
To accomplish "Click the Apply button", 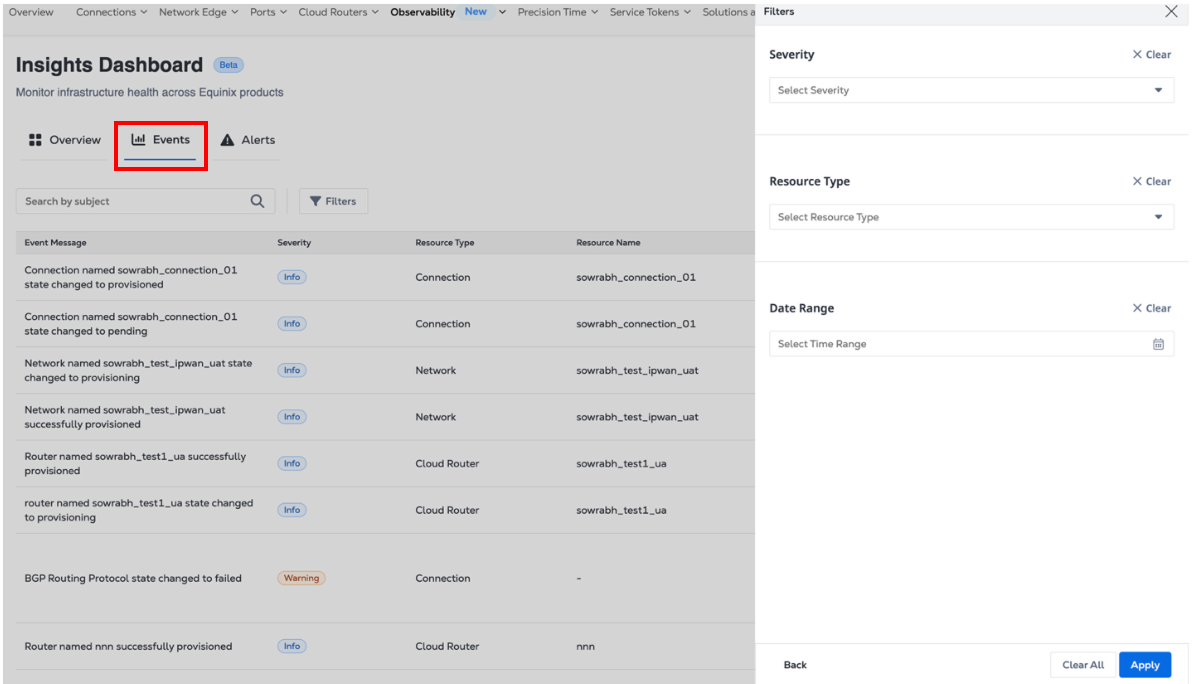I will tap(1145, 665).
